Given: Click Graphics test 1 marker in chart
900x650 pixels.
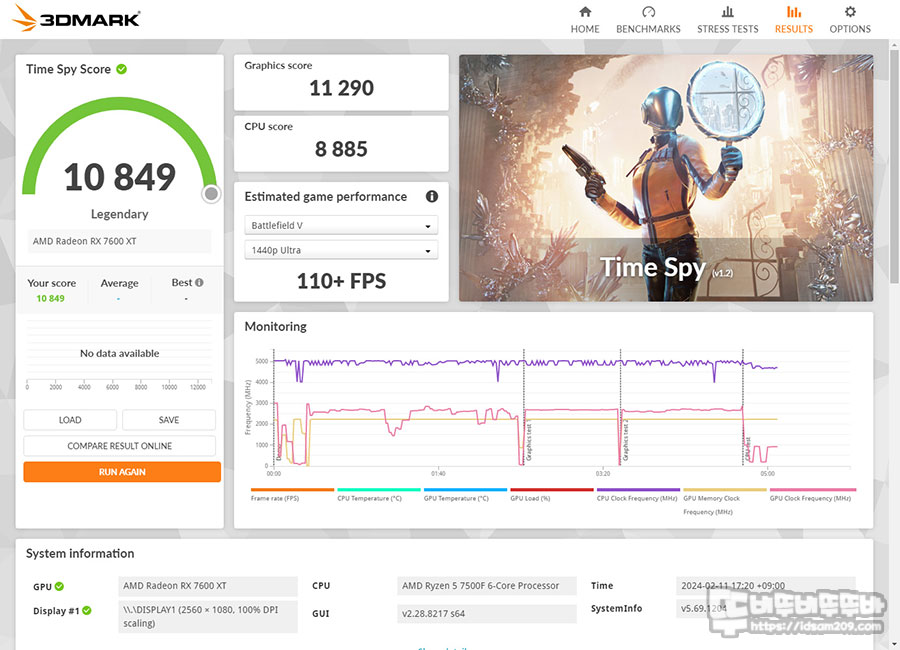Looking at the screenshot, I should tap(529, 442).
